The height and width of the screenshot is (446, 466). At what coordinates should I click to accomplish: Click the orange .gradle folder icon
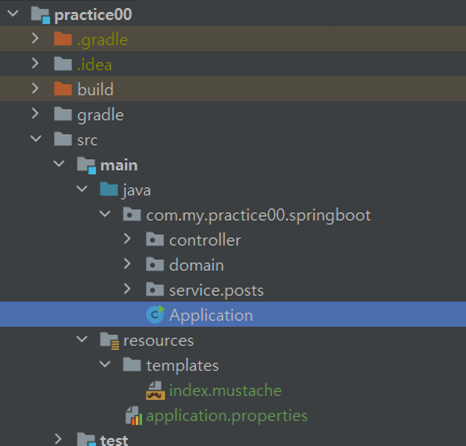(x=63, y=39)
